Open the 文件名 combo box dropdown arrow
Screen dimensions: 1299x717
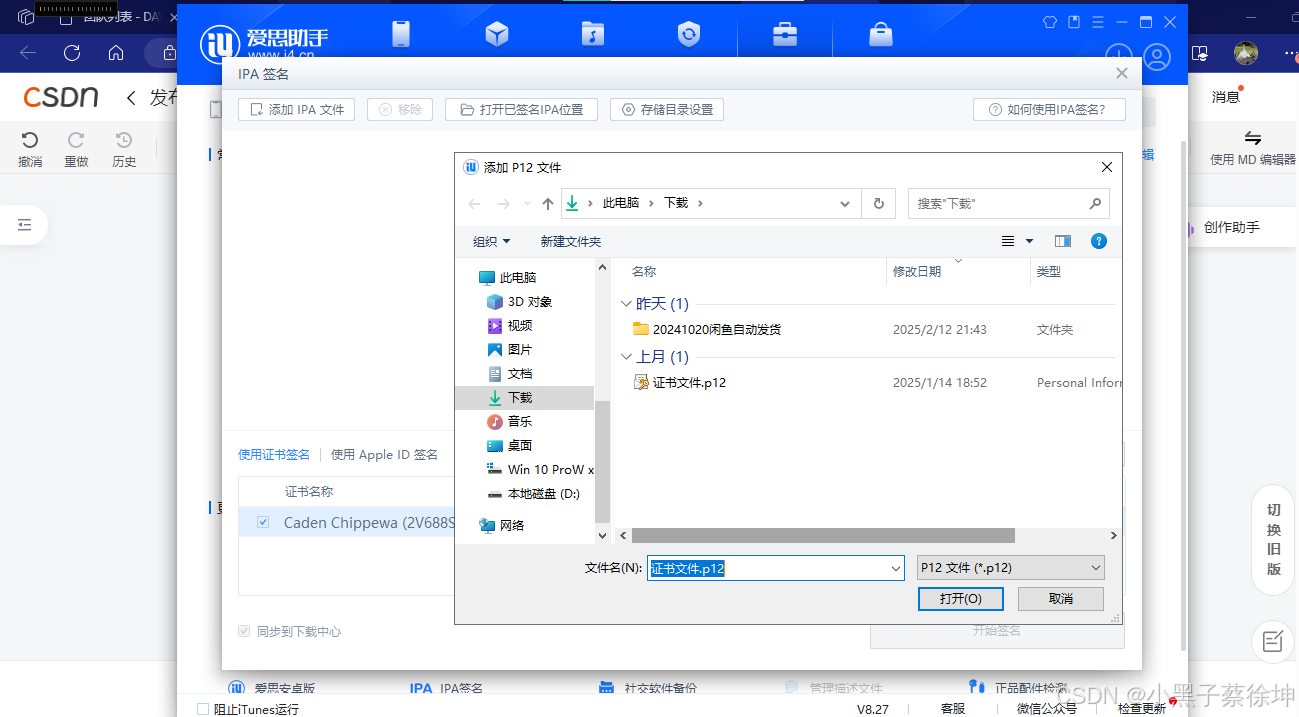(x=895, y=568)
